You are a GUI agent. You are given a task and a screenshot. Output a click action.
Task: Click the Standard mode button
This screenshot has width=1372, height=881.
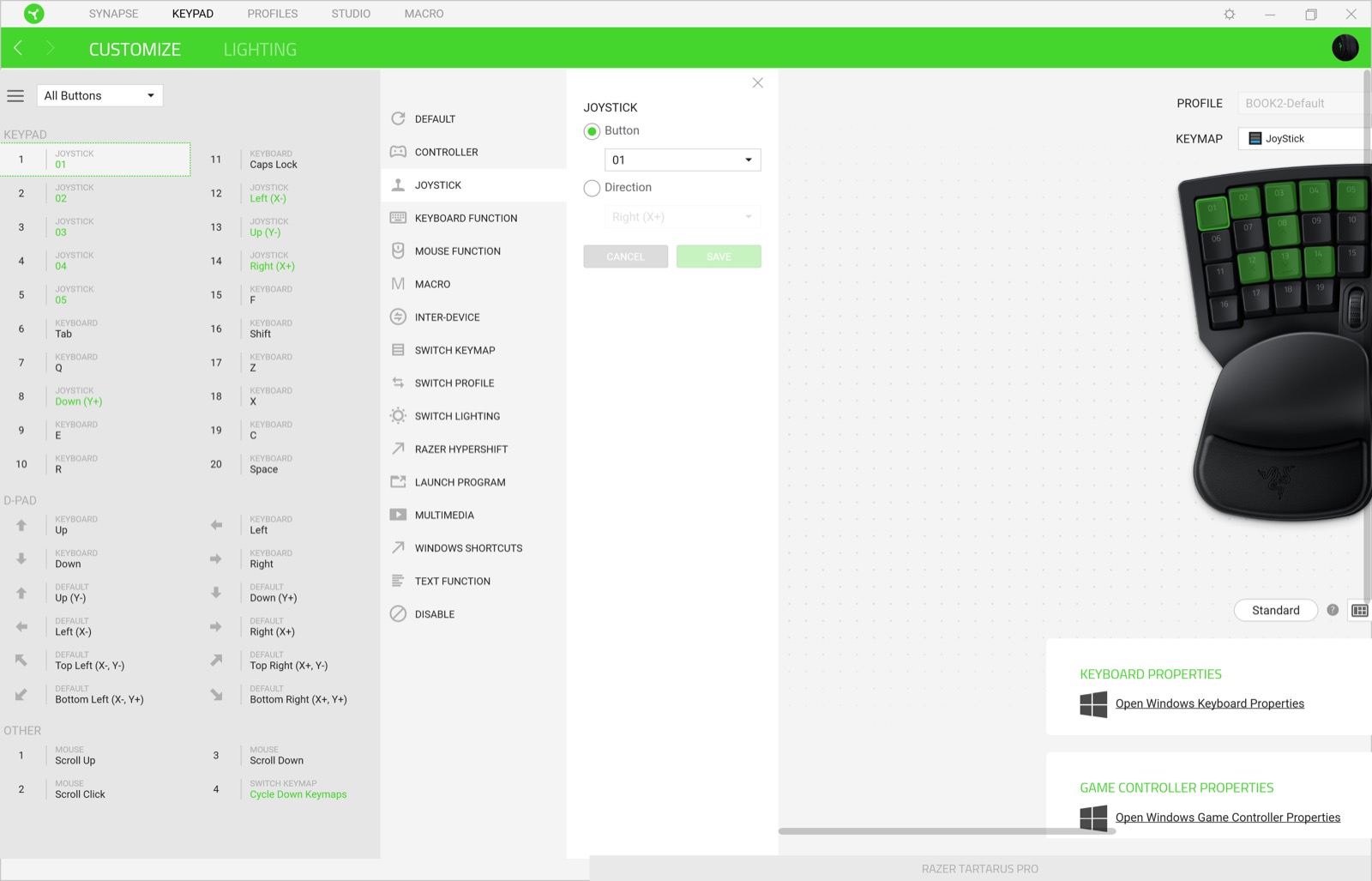coord(1275,610)
